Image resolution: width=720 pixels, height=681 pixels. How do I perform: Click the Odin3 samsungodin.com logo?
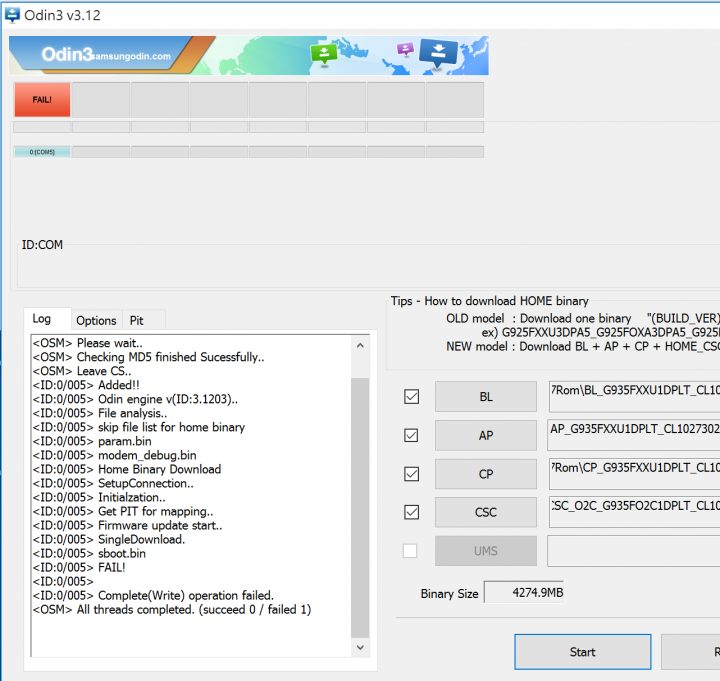click(106, 55)
